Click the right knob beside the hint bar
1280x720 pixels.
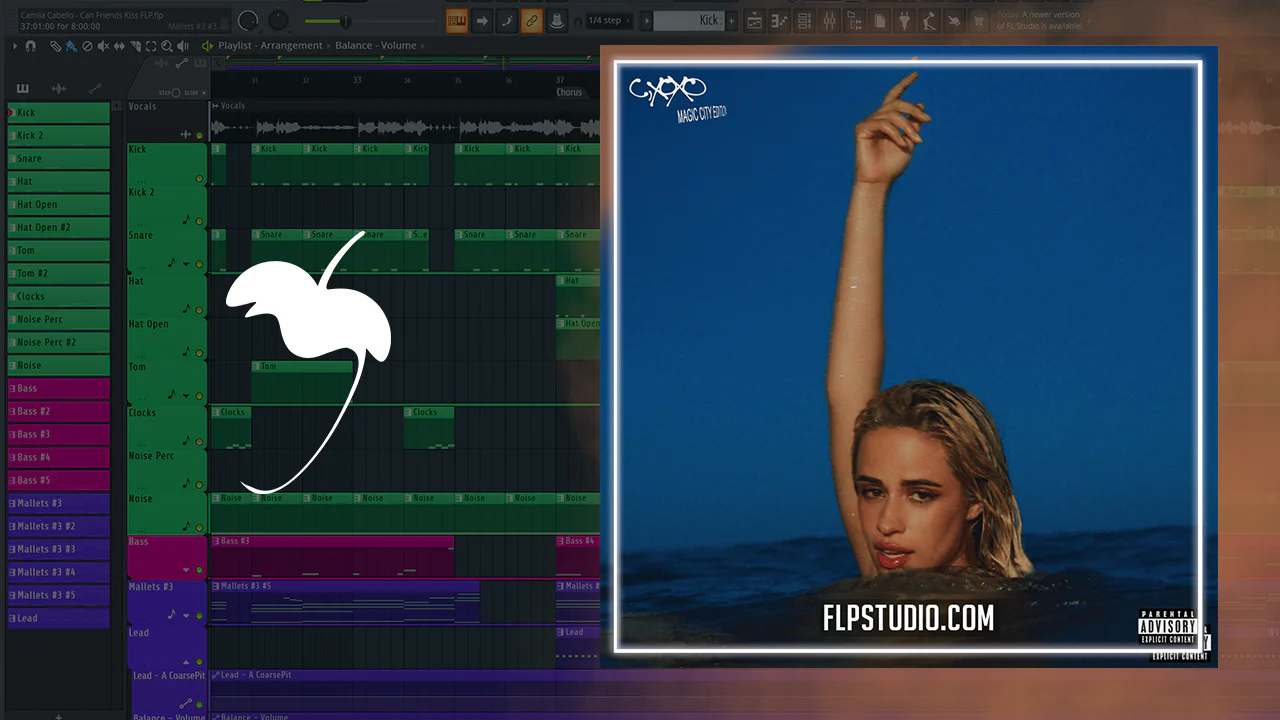pos(279,20)
